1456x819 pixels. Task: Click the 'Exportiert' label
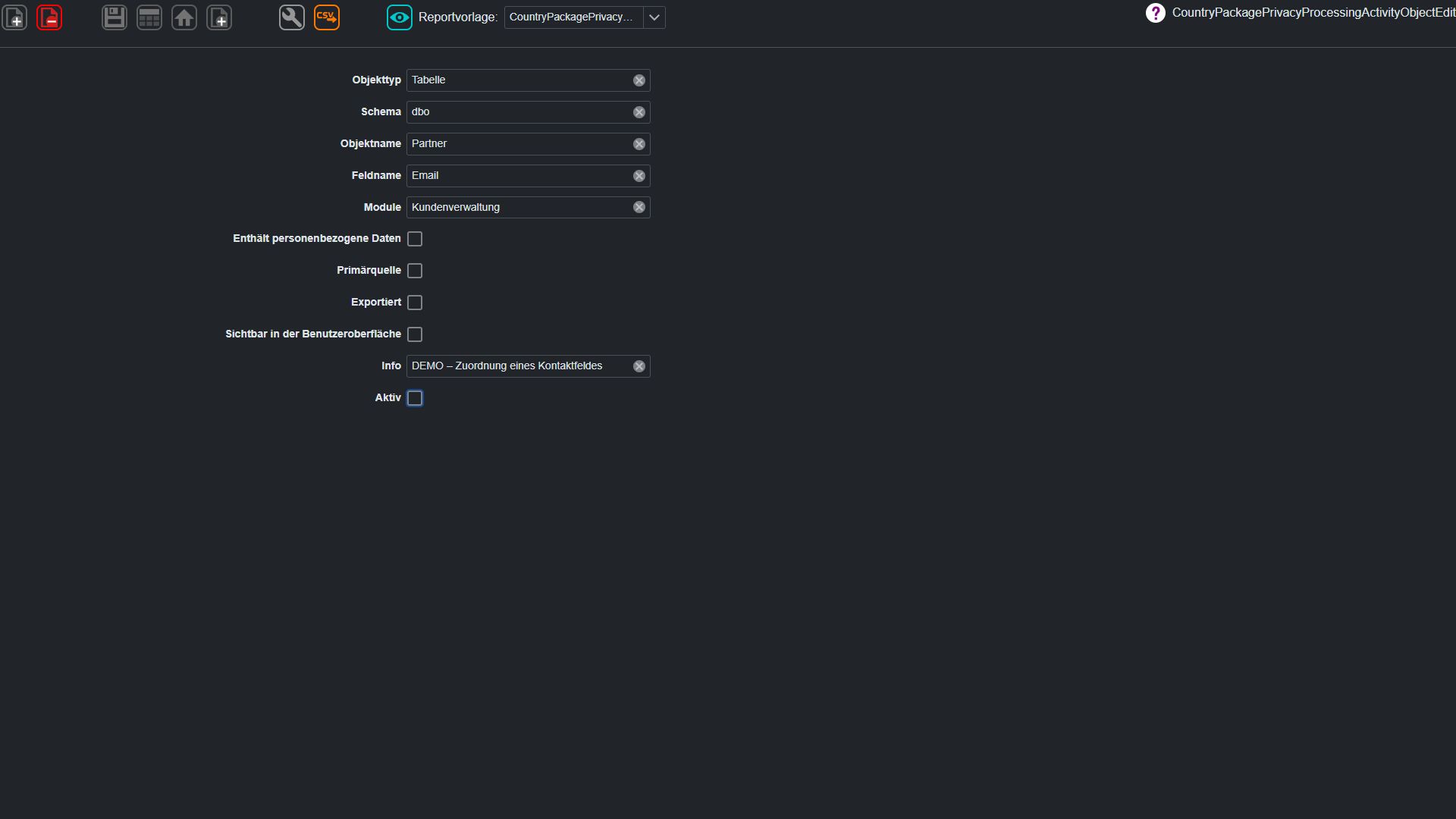[x=375, y=302]
